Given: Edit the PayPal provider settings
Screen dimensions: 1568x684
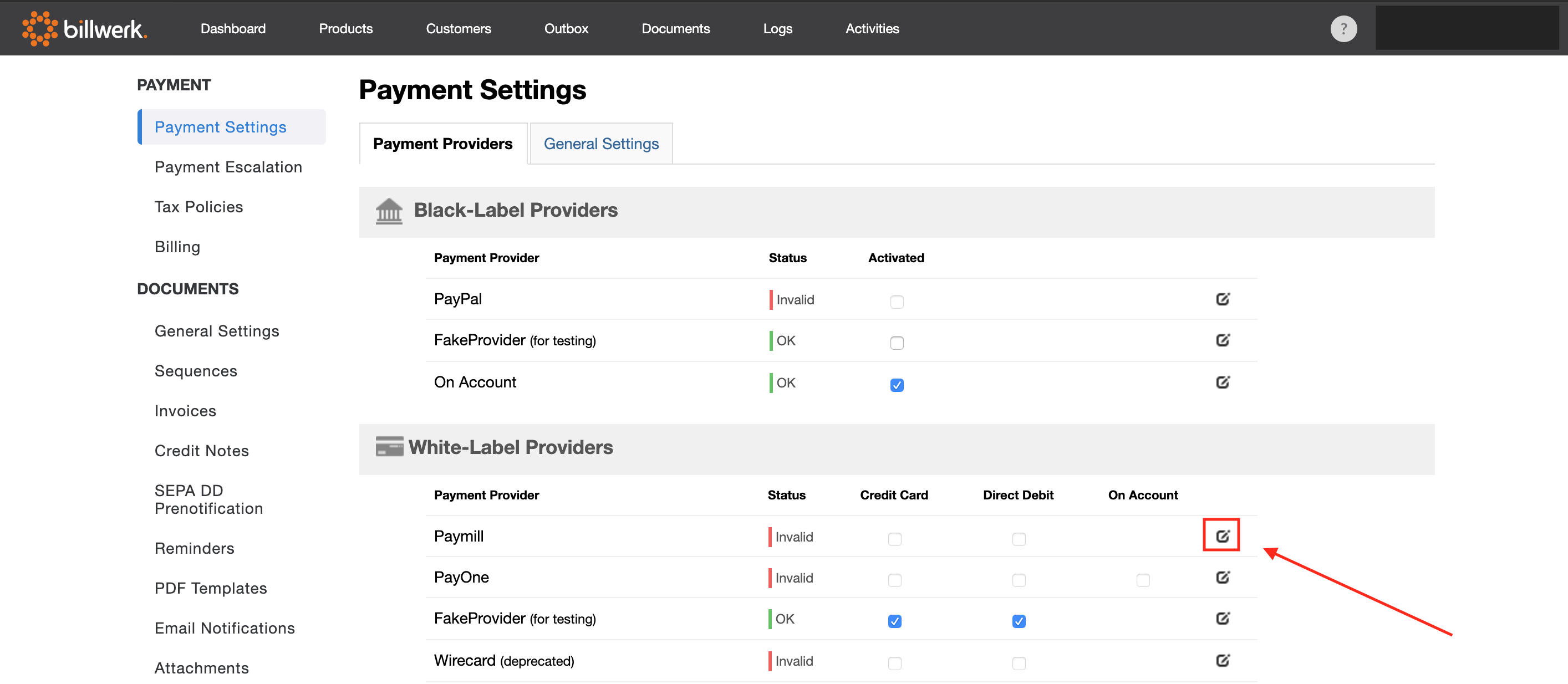Looking at the screenshot, I should click(1222, 299).
